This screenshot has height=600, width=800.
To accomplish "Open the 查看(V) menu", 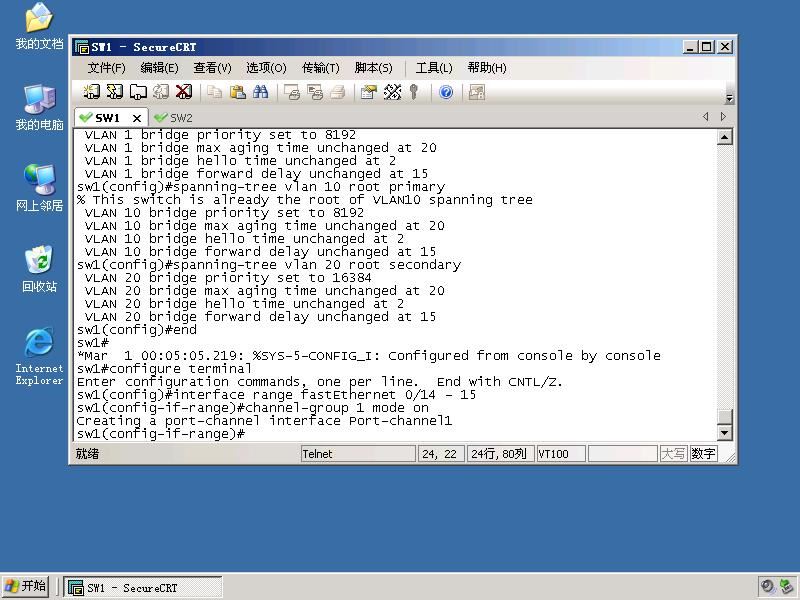I will click(x=212, y=68).
